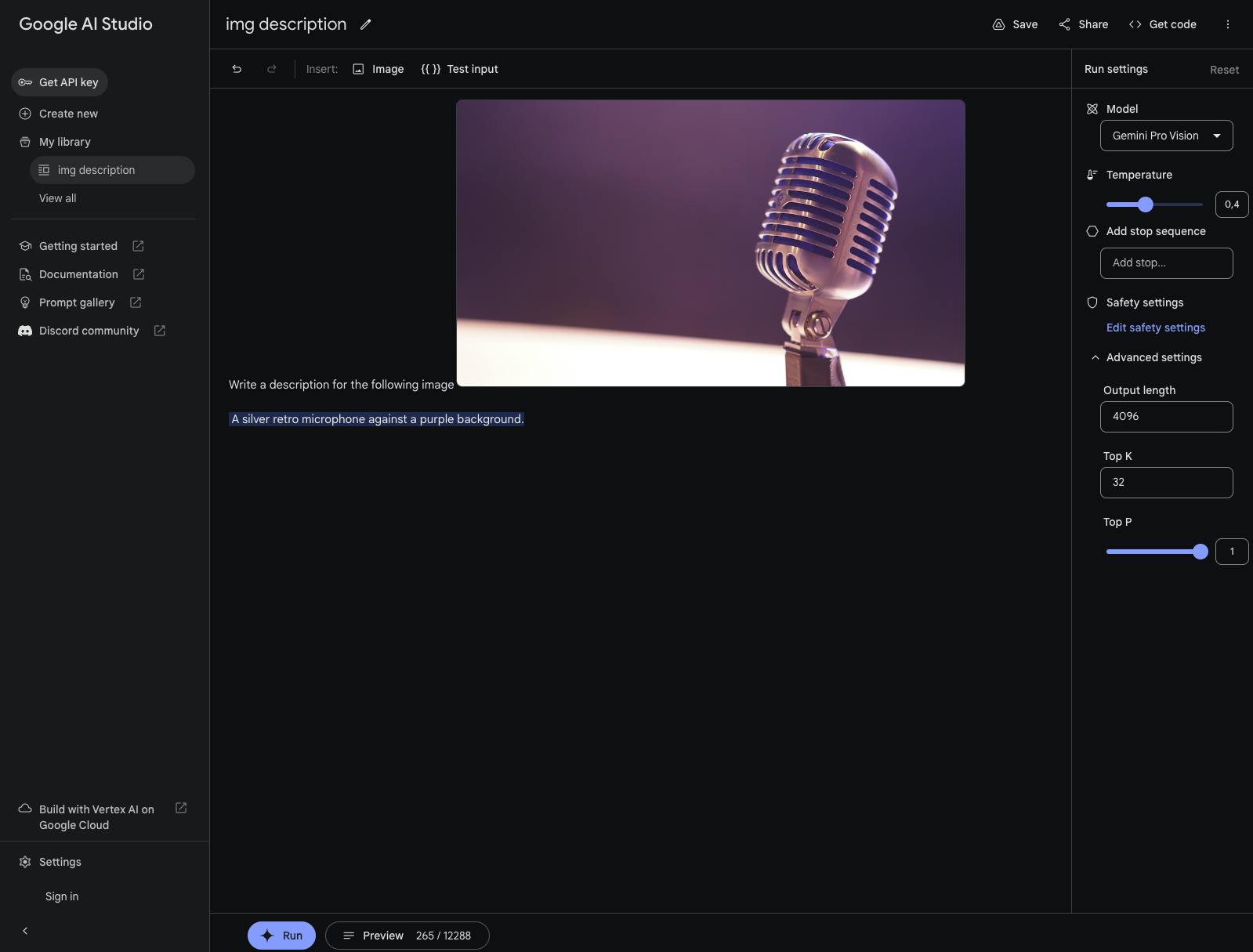Insert a Test input variable
Image resolution: width=1253 pixels, height=952 pixels.
(x=460, y=69)
